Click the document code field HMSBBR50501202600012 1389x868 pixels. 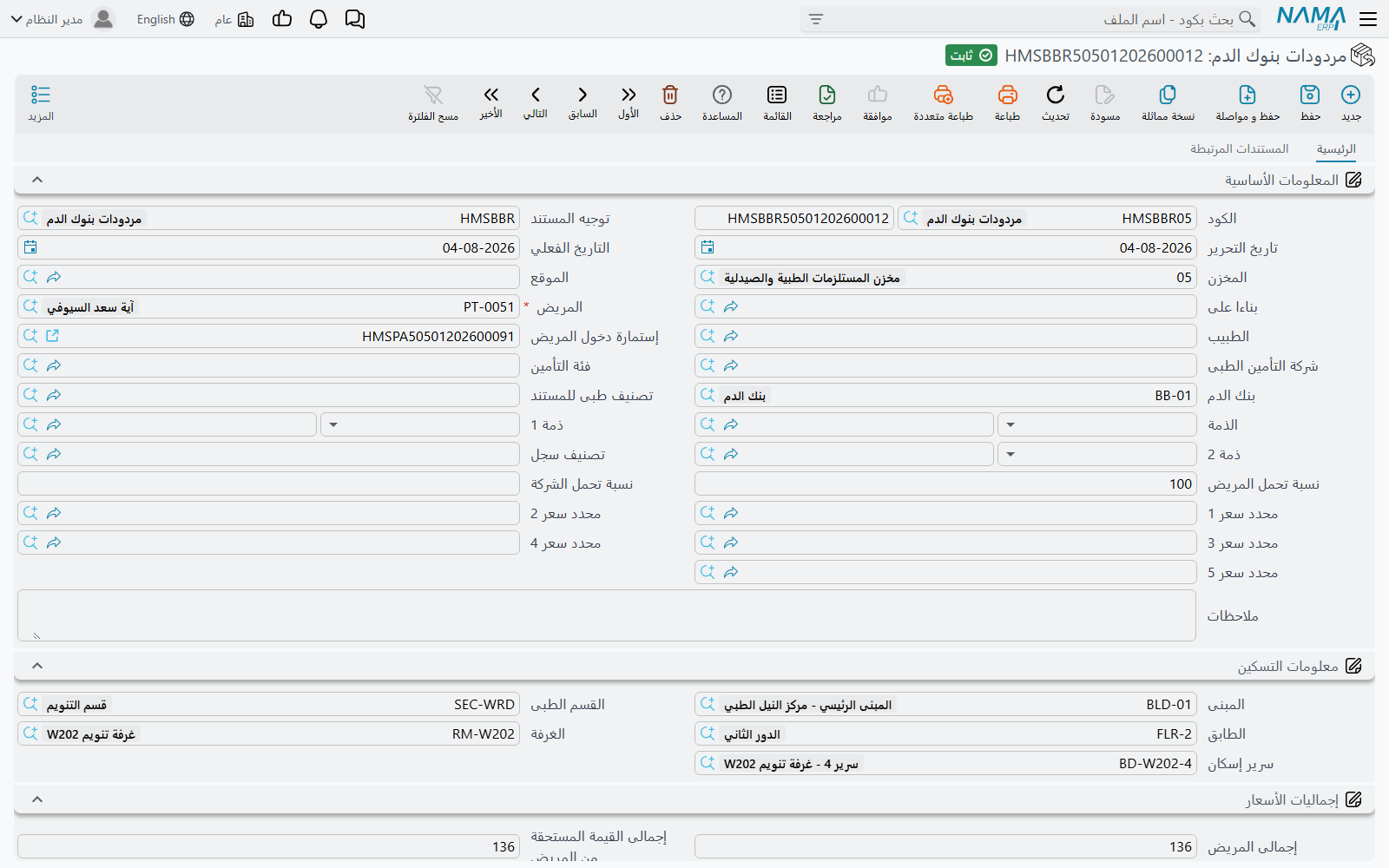coord(794,218)
